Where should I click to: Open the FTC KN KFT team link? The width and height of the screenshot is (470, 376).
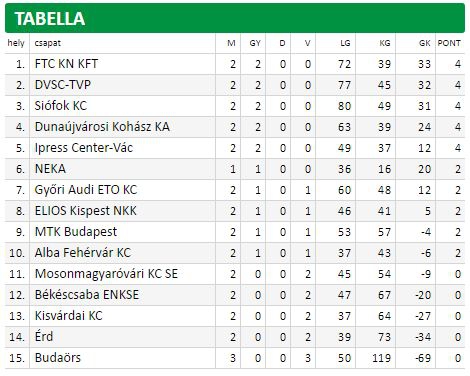click(66, 64)
